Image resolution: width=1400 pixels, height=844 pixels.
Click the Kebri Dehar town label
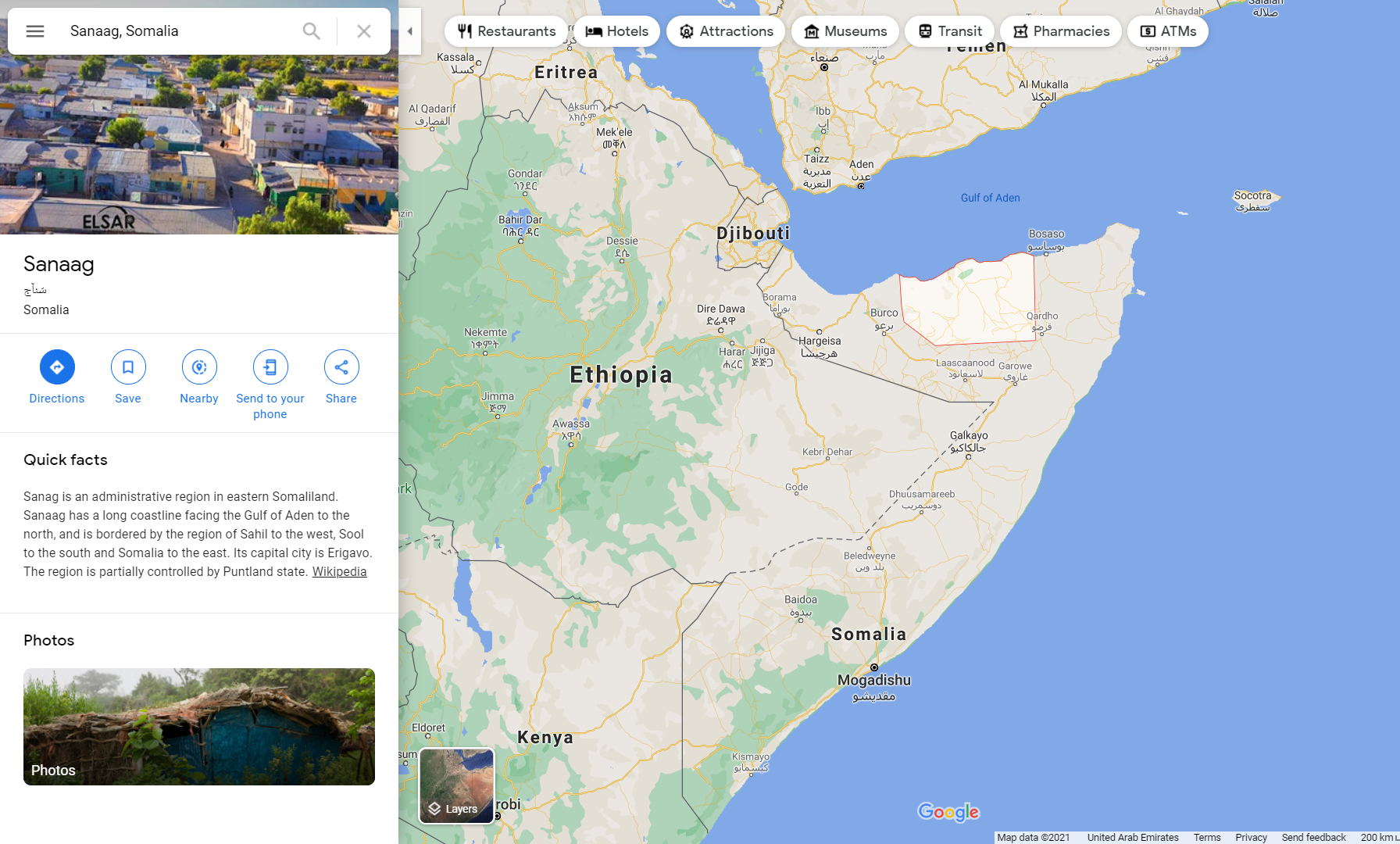click(x=827, y=452)
